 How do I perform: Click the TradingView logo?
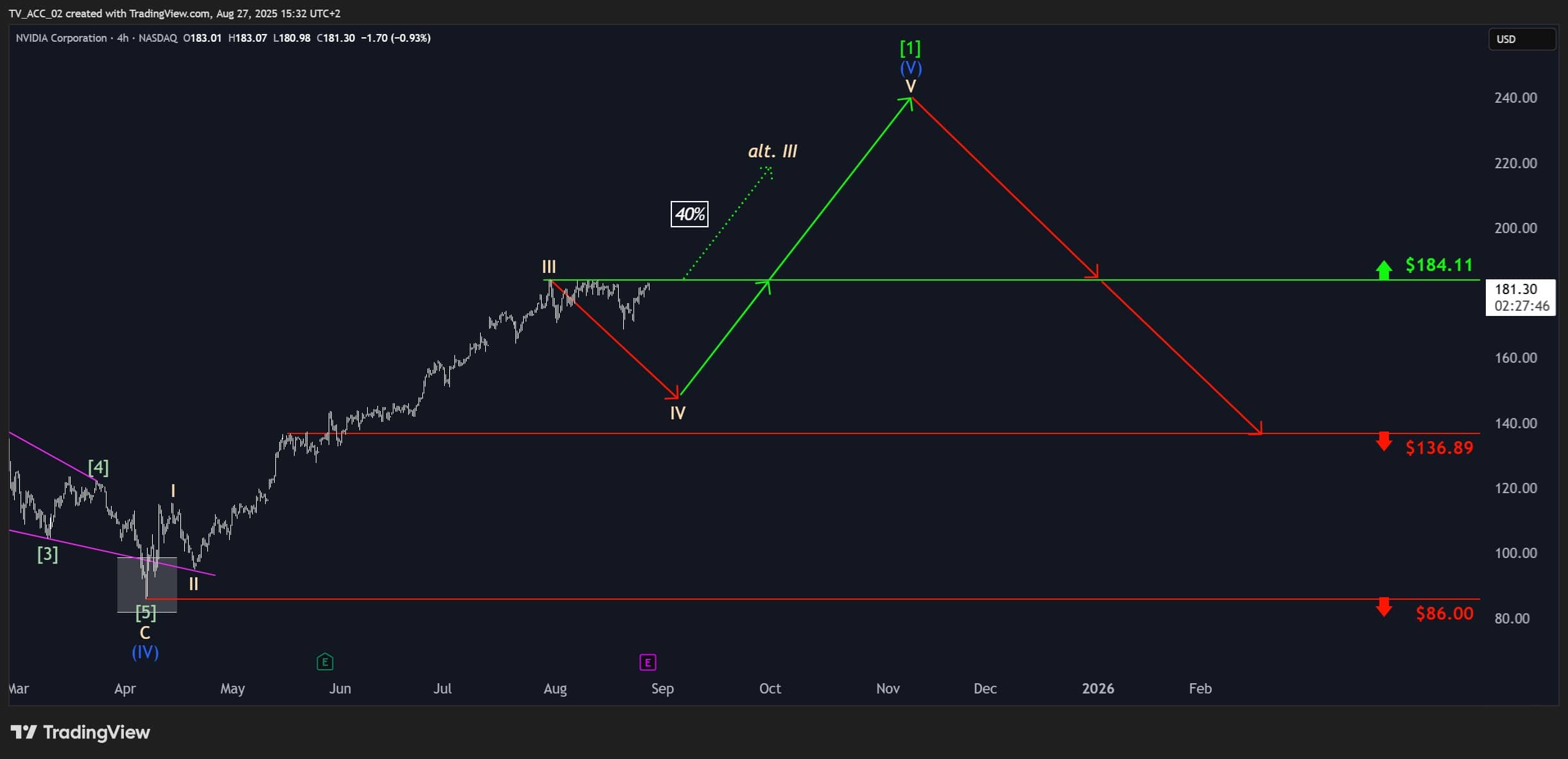[80, 732]
